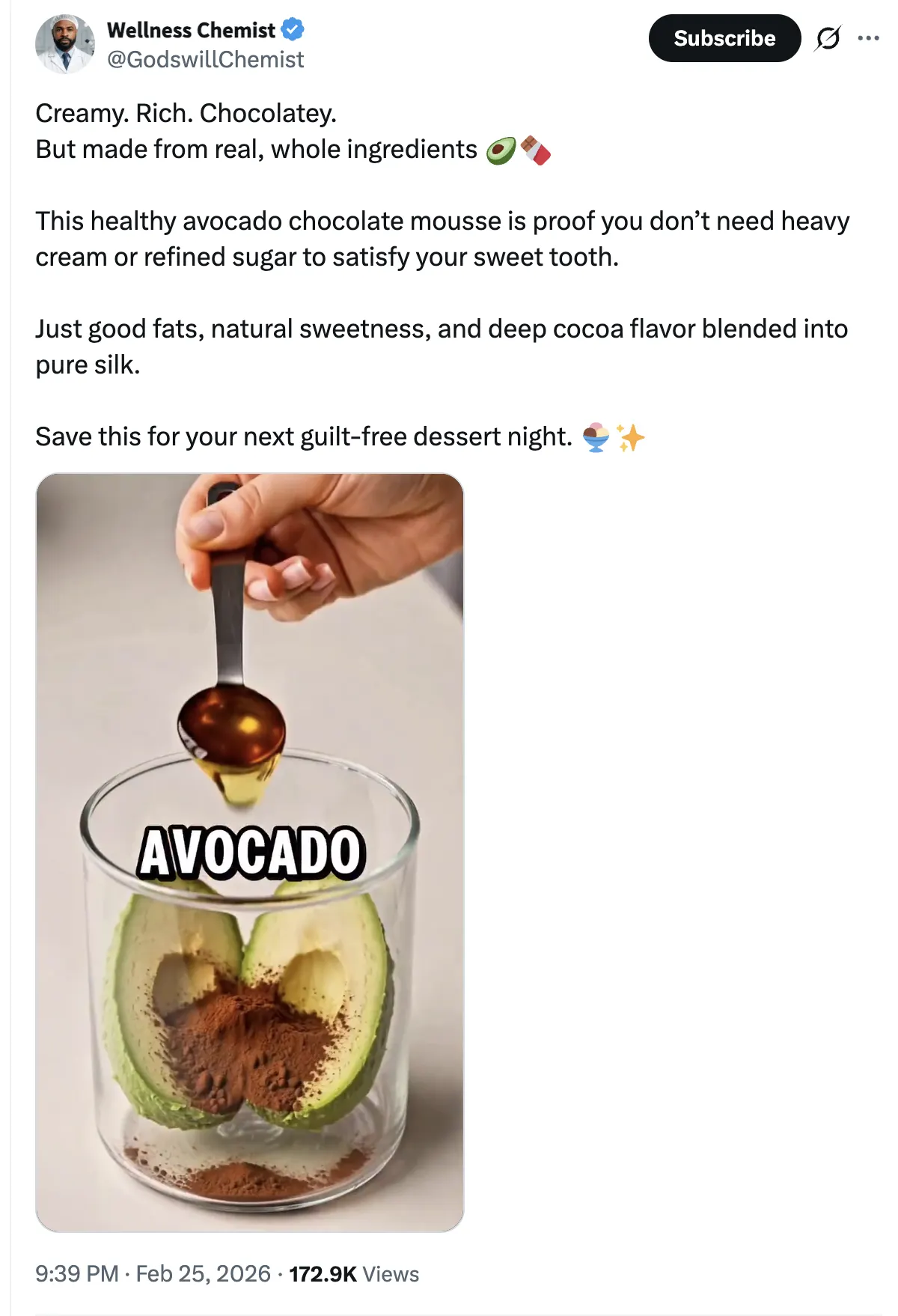The height and width of the screenshot is (1316, 898).
Task: Visit the @GodswillChemist handle link
Action: (206, 60)
